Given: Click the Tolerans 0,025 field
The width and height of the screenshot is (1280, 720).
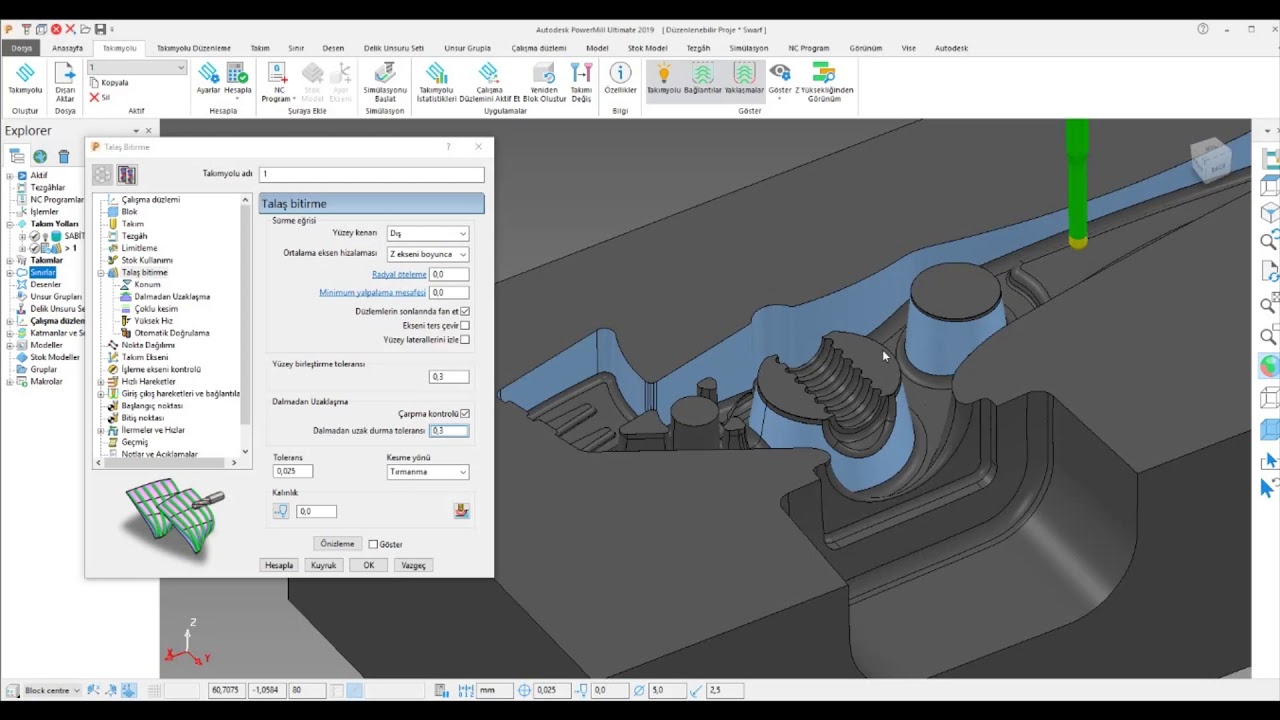Looking at the screenshot, I should 293,471.
